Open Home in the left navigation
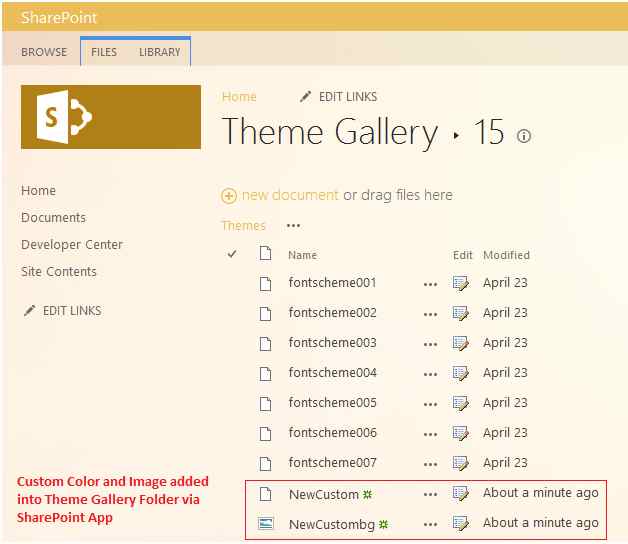The width and height of the screenshot is (628, 544). [38, 191]
